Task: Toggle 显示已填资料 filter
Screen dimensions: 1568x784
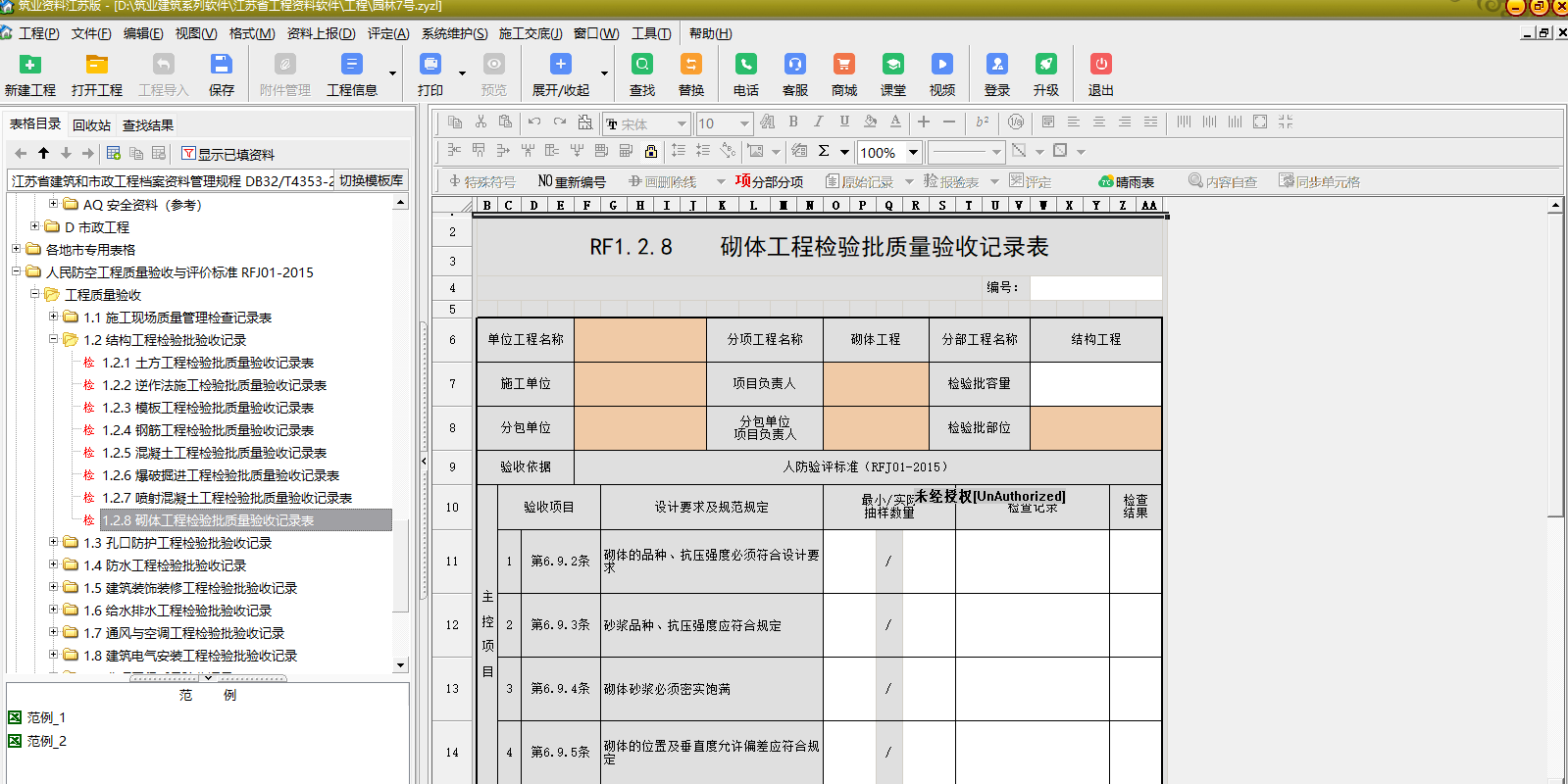Action: 228,154
